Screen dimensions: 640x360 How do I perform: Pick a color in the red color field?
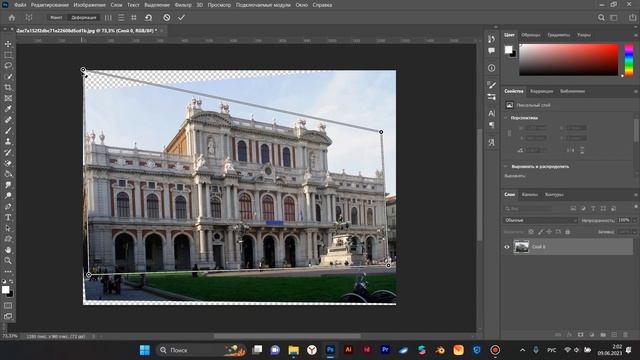tap(569, 60)
